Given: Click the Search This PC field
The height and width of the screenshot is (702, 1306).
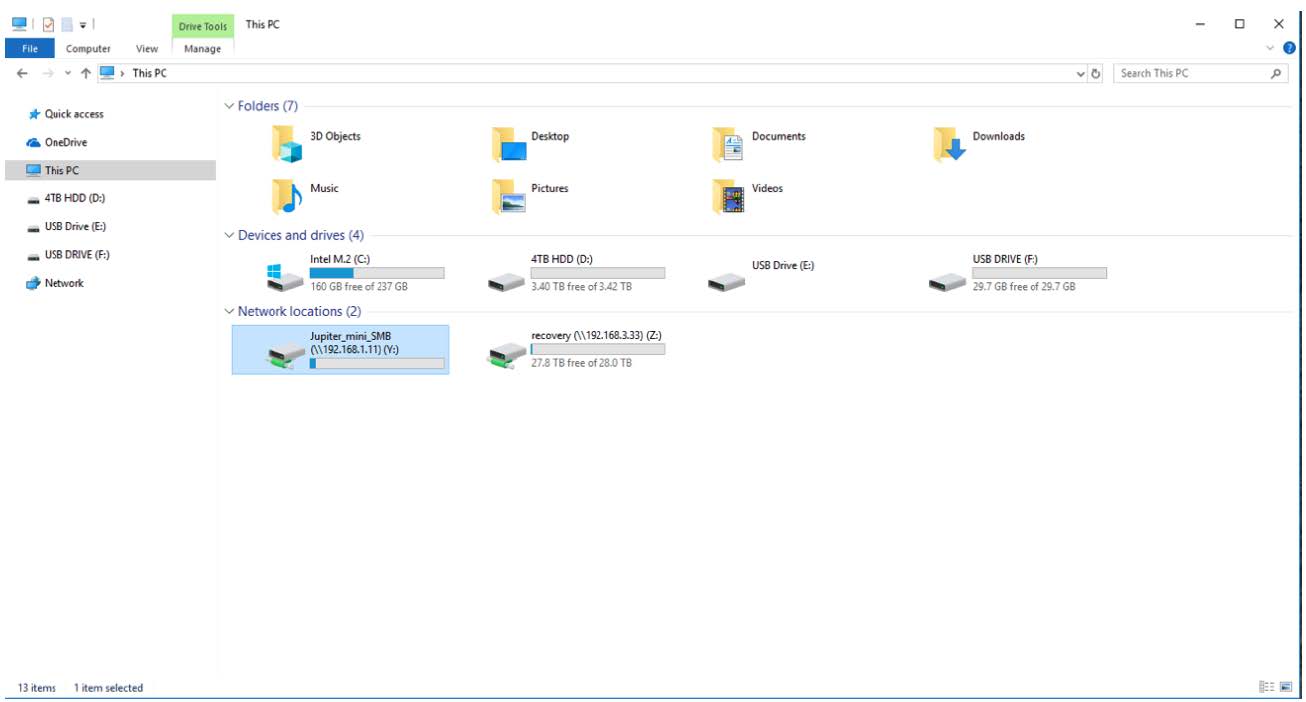Looking at the screenshot, I should (x=1190, y=73).
